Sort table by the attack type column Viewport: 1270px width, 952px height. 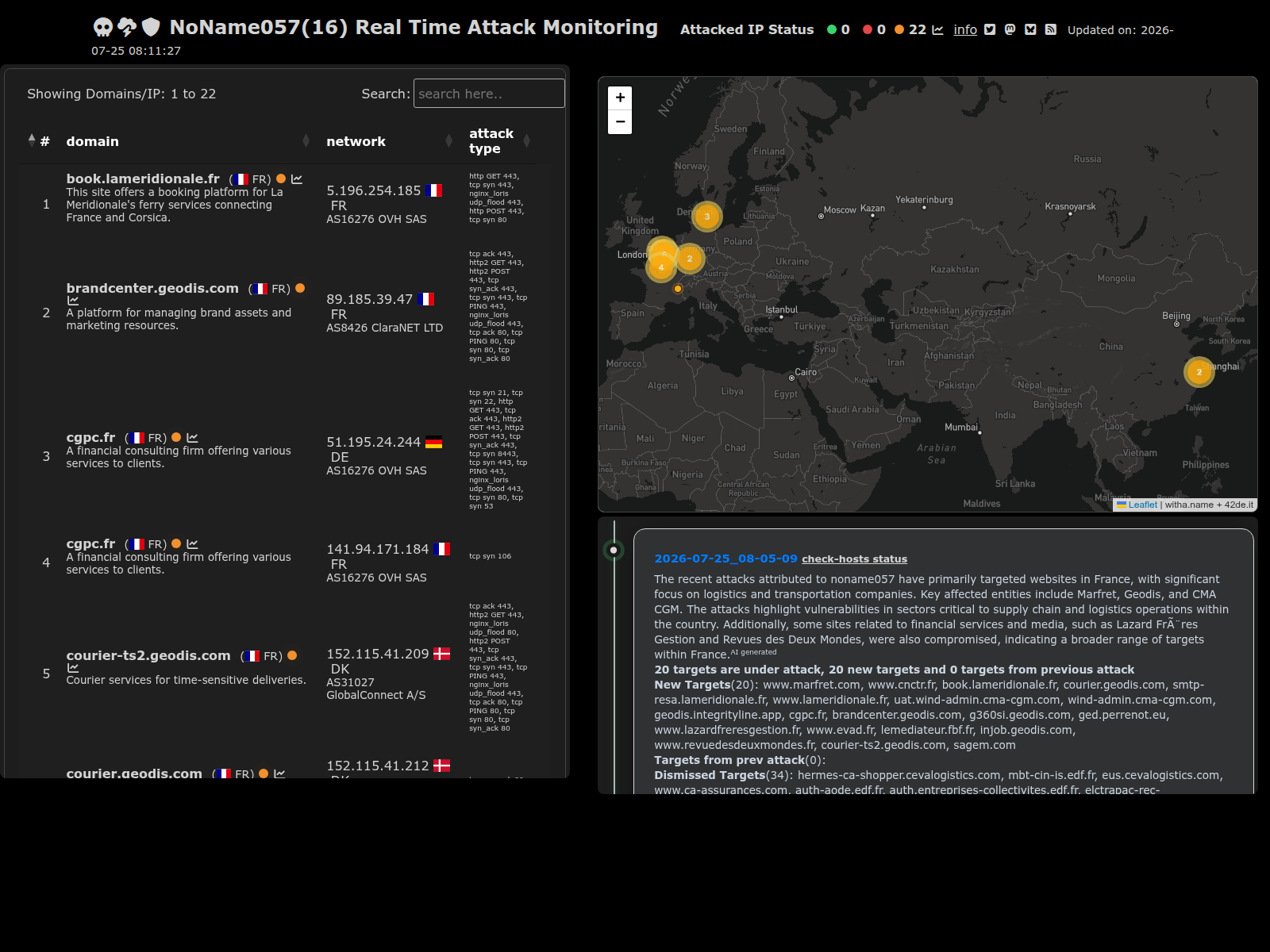tap(499, 141)
